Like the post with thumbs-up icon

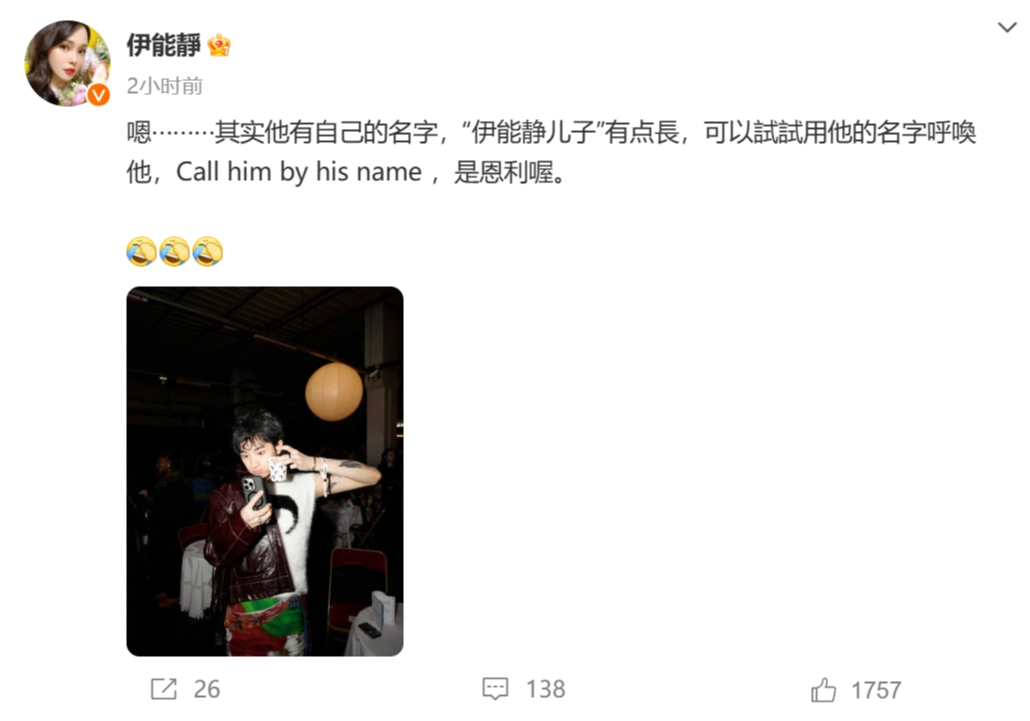pyautogui.click(x=823, y=689)
